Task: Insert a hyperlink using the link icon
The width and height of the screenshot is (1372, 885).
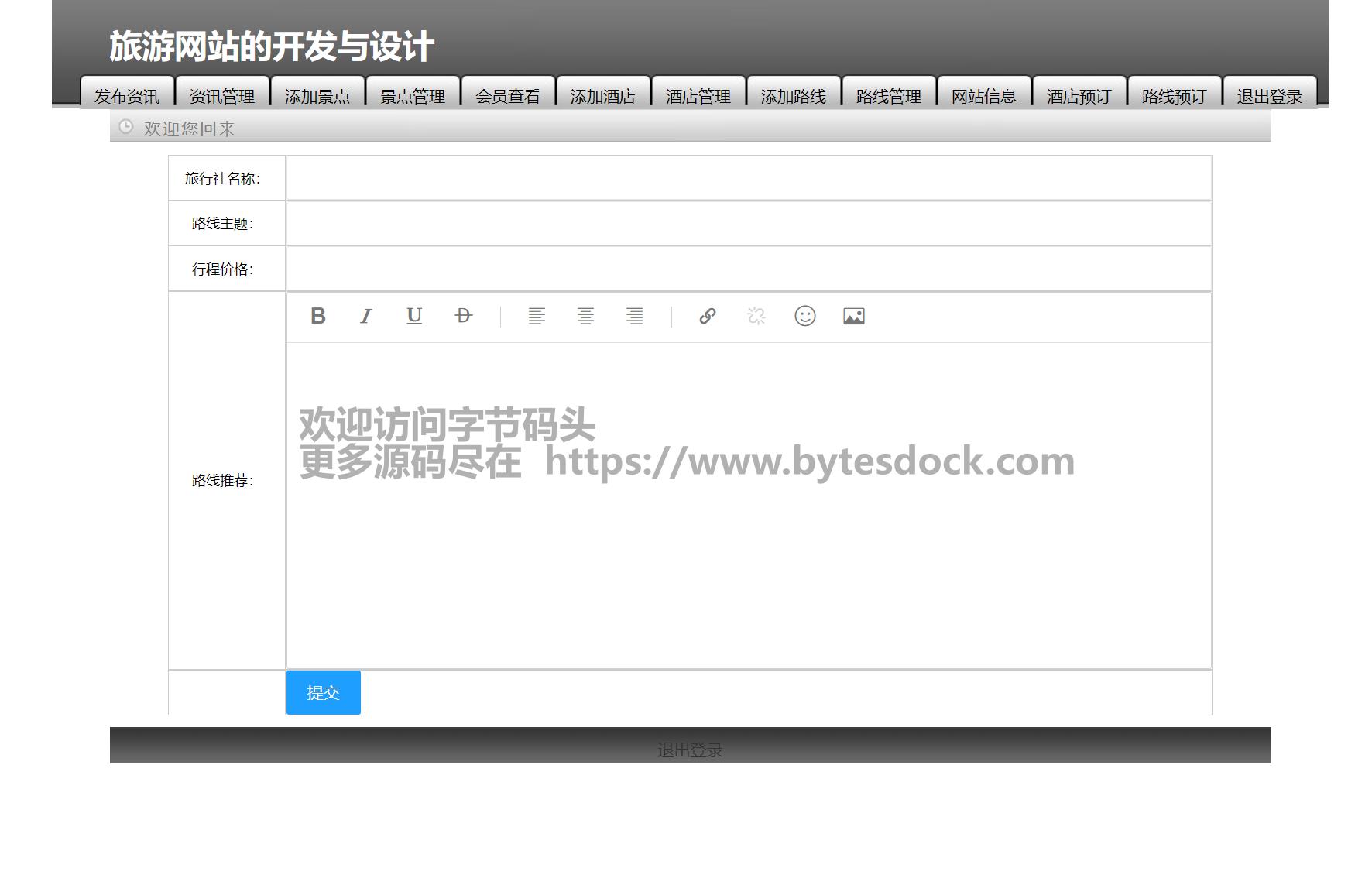Action: pyautogui.click(x=708, y=316)
